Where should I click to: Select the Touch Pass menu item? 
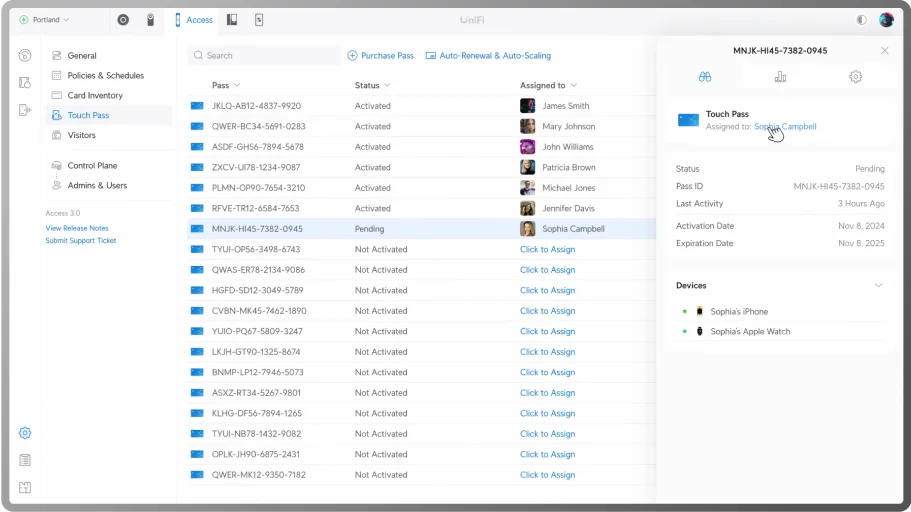tap(109, 115)
